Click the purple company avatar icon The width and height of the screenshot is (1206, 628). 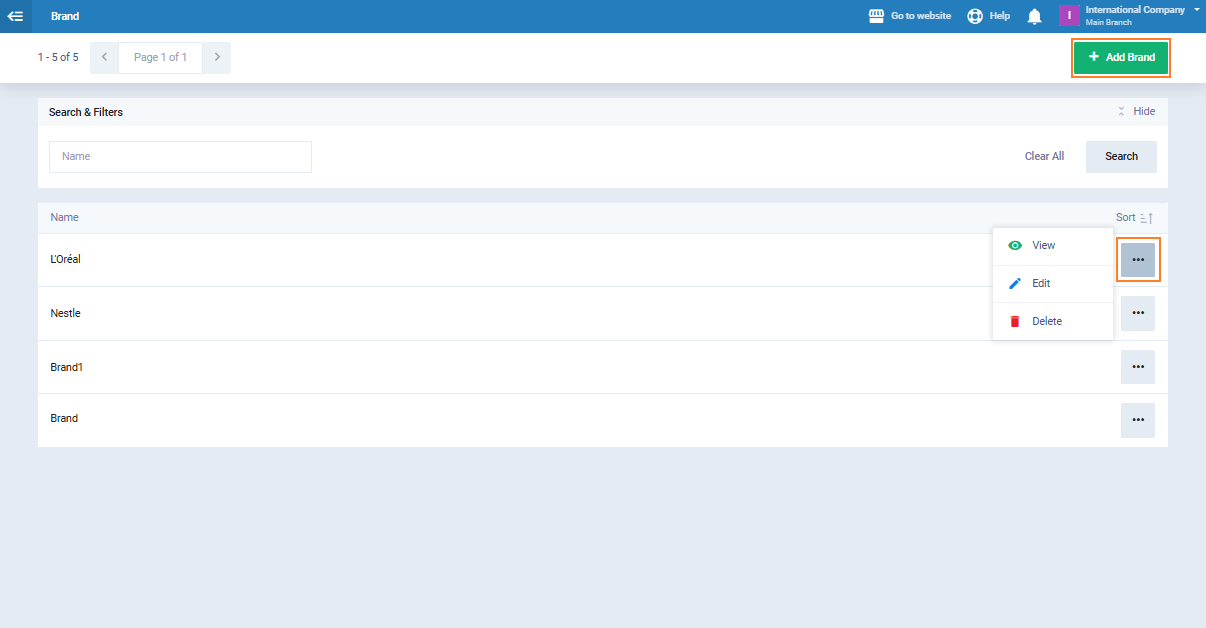tap(1069, 16)
